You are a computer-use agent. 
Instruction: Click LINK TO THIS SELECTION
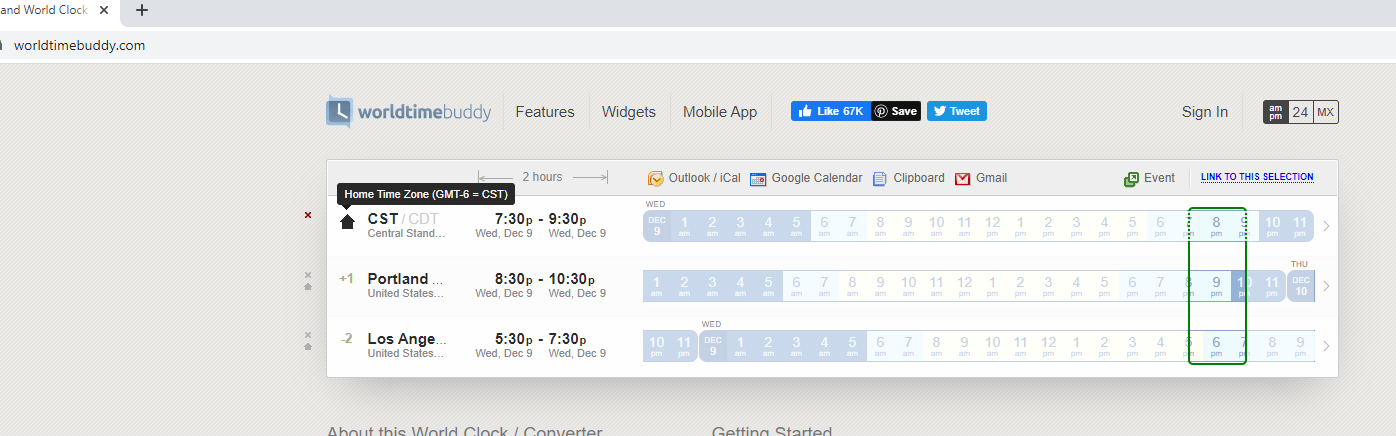click(1257, 177)
